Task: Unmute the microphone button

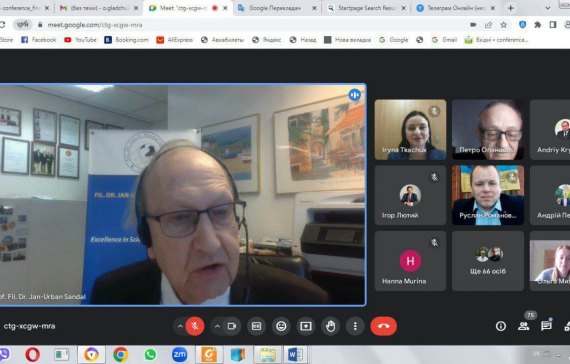Action: [x=195, y=326]
